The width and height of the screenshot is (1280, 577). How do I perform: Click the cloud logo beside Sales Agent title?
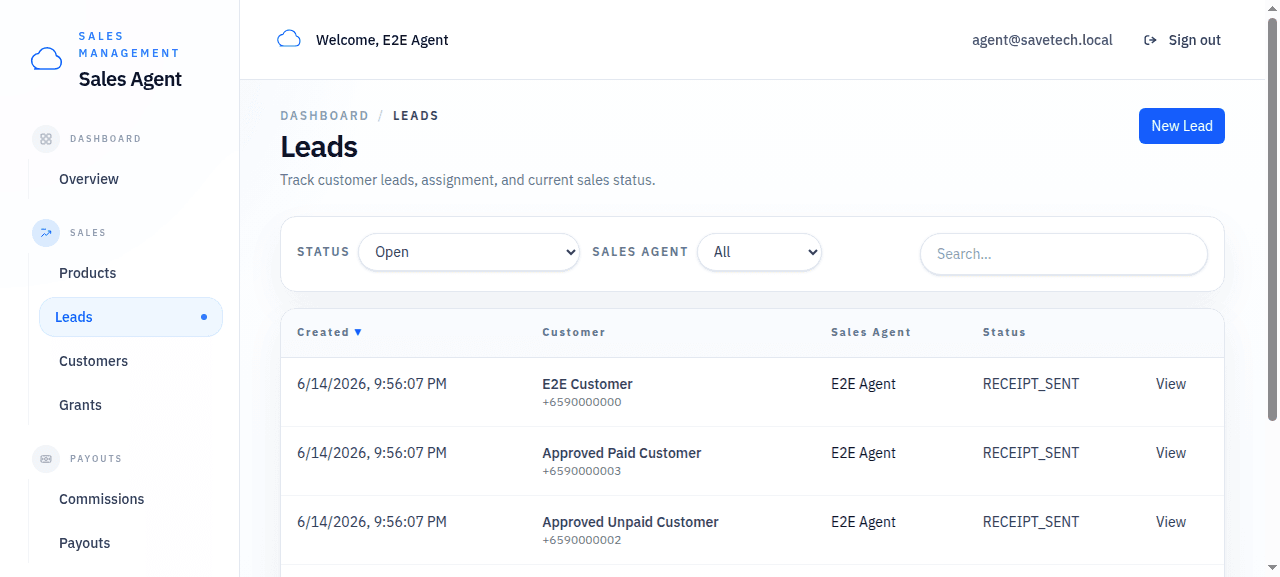point(47,59)
